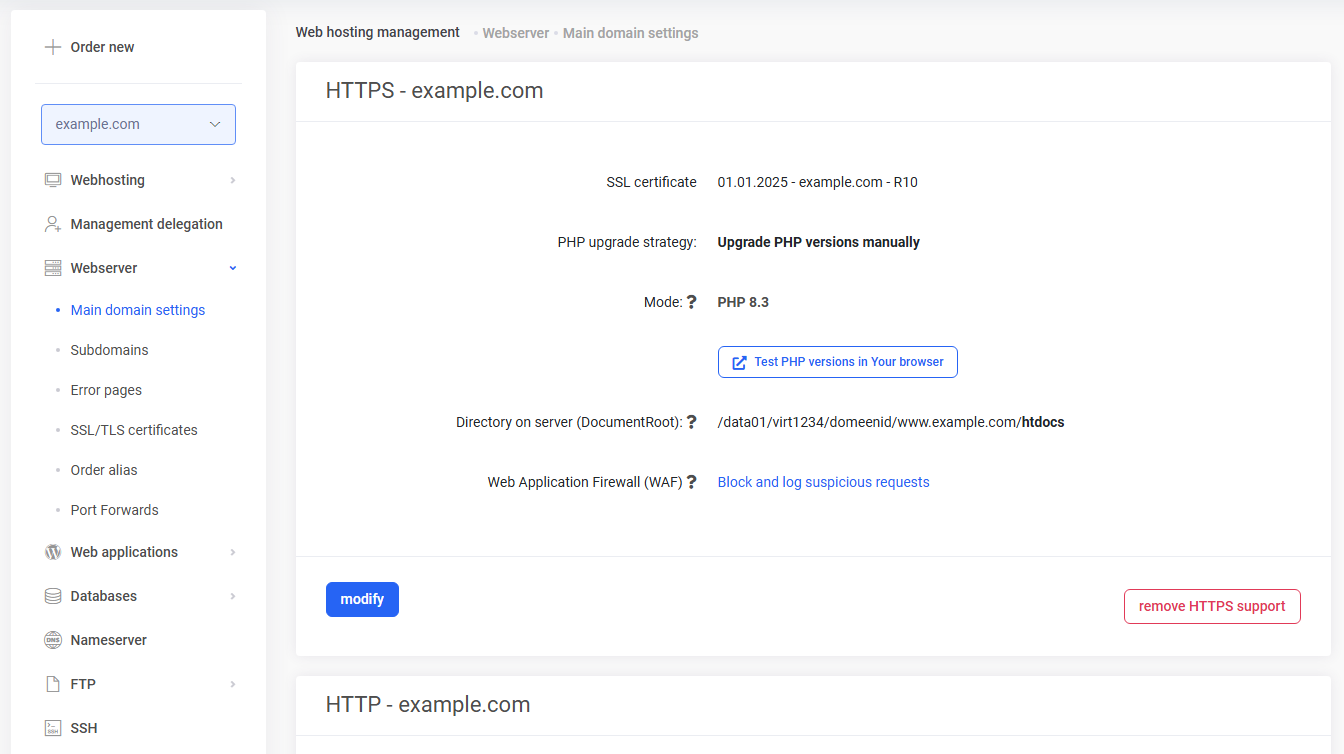Click the SSH terminal icon
This screenshot has width=1344, height=754.
click(53, 728)
